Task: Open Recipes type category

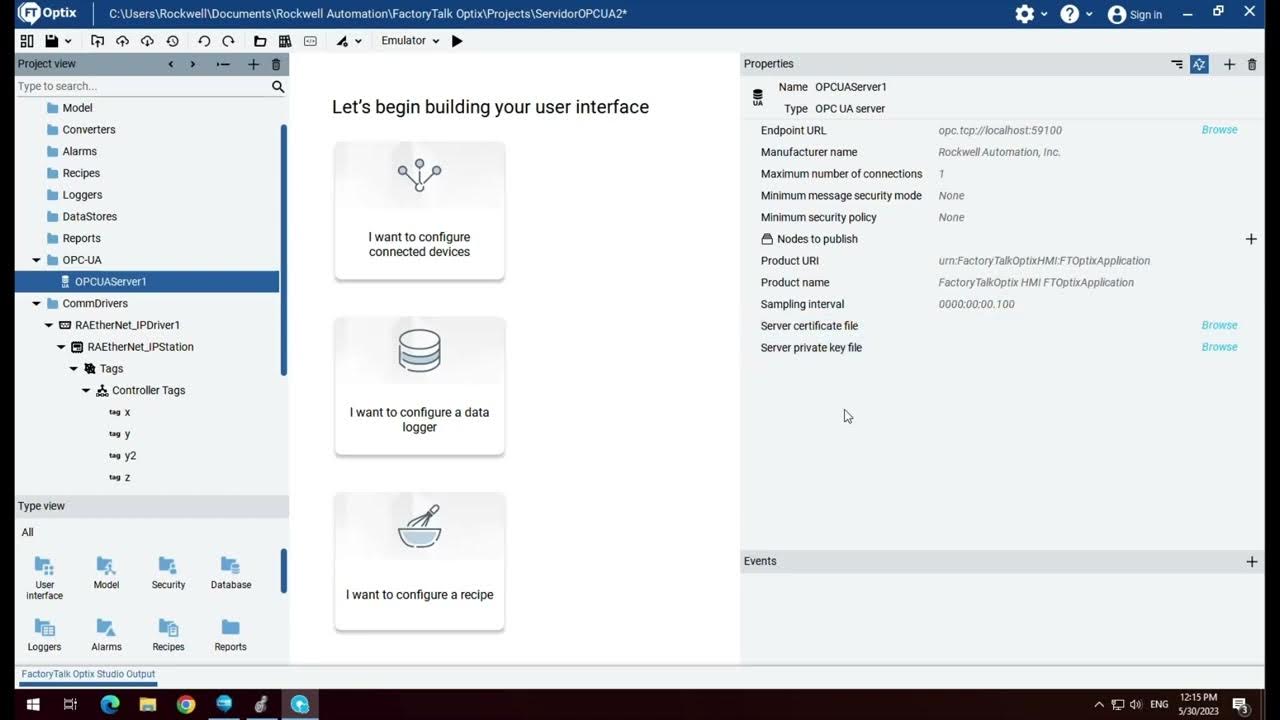Action: [x=168, y=635]
